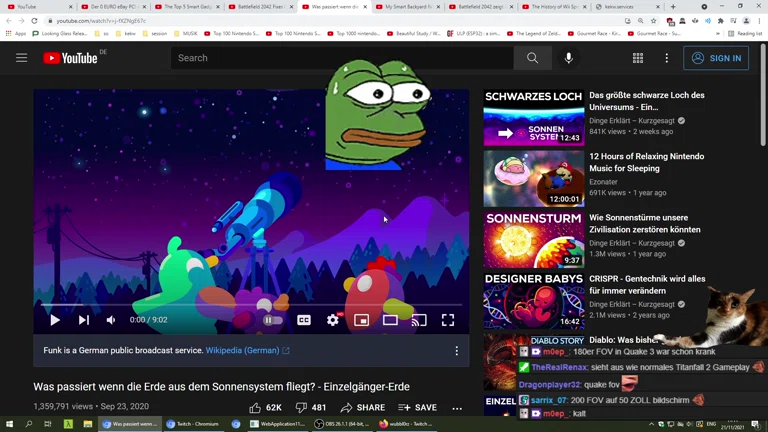Switch to the Top 5 Smart Gadgets tab
768x432 pixels.
point(187,7)
